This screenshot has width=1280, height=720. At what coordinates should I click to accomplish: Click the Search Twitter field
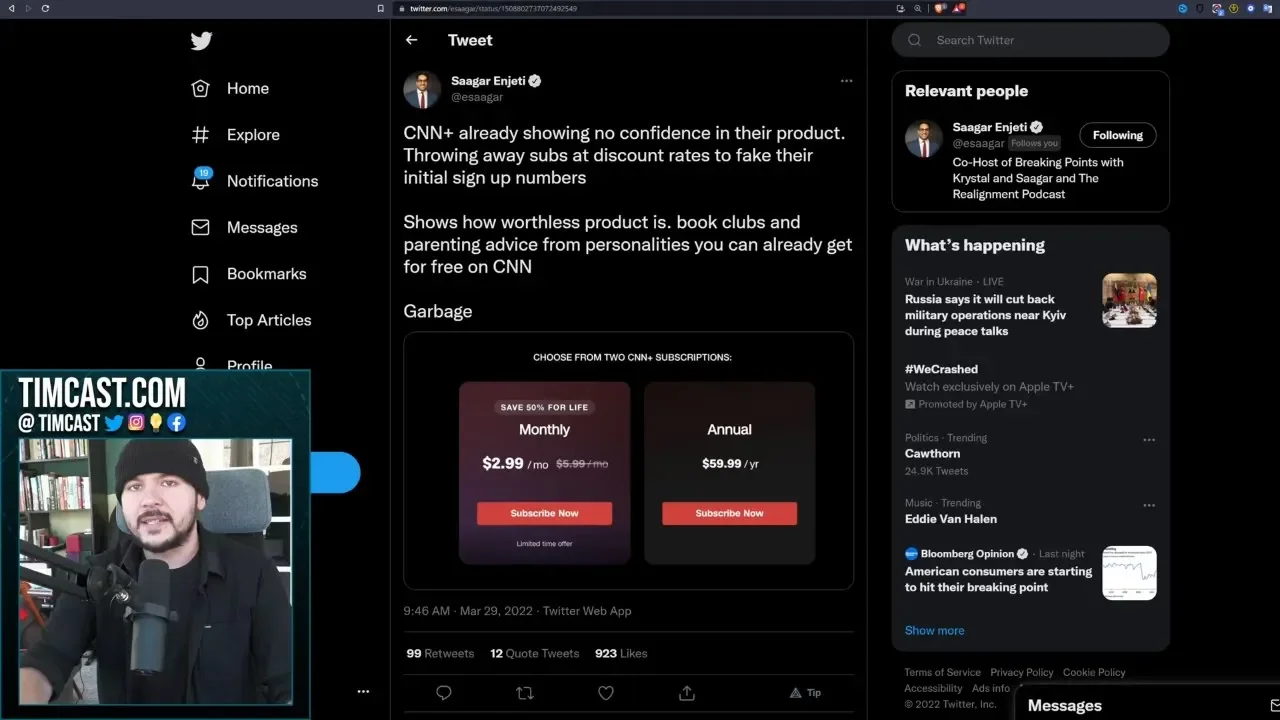pyautogui.click(x=1040, y=40)
